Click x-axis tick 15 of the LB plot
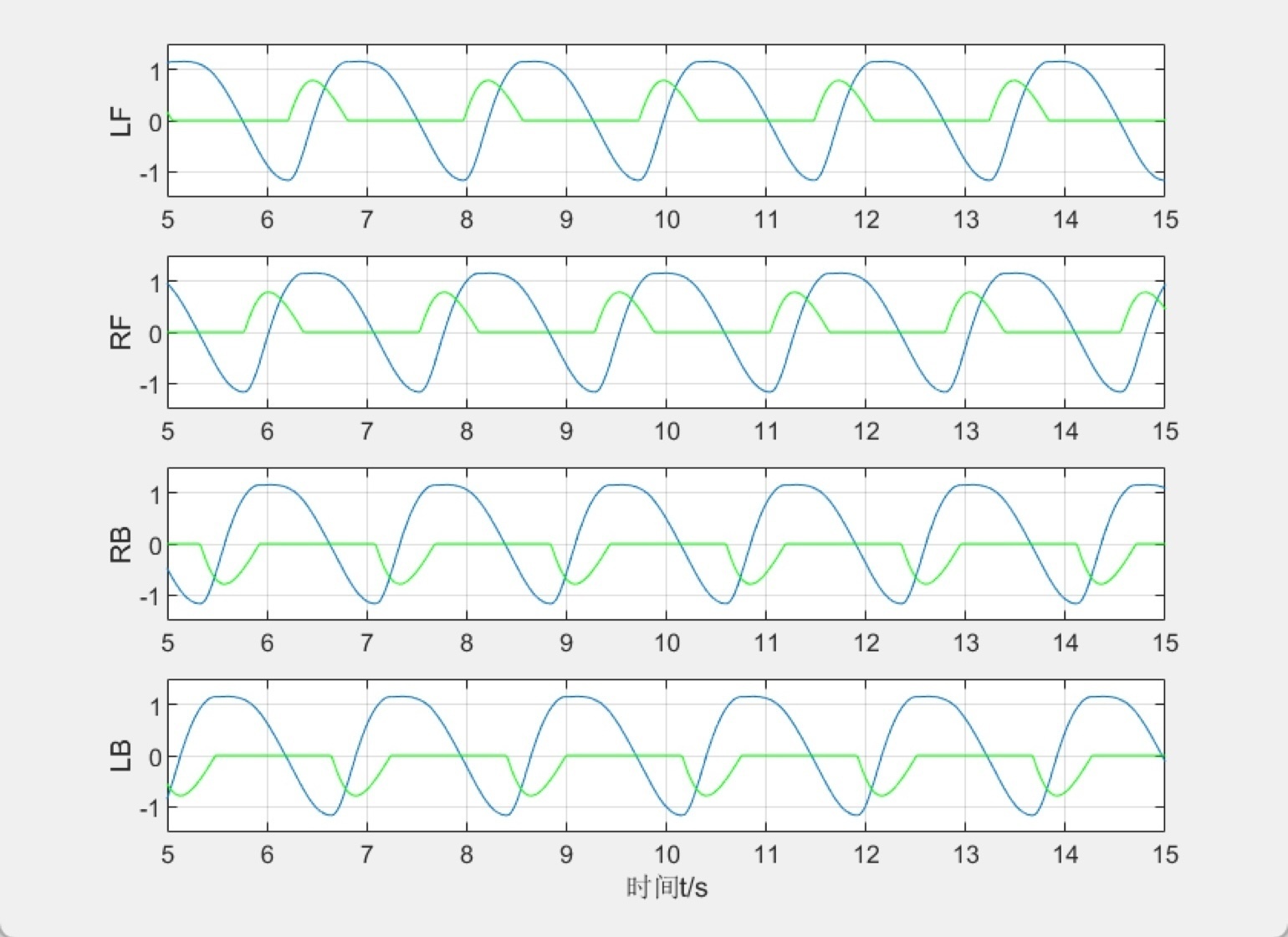The width and height of the screenshot is (1288, 937). (x=1164, y=855)
